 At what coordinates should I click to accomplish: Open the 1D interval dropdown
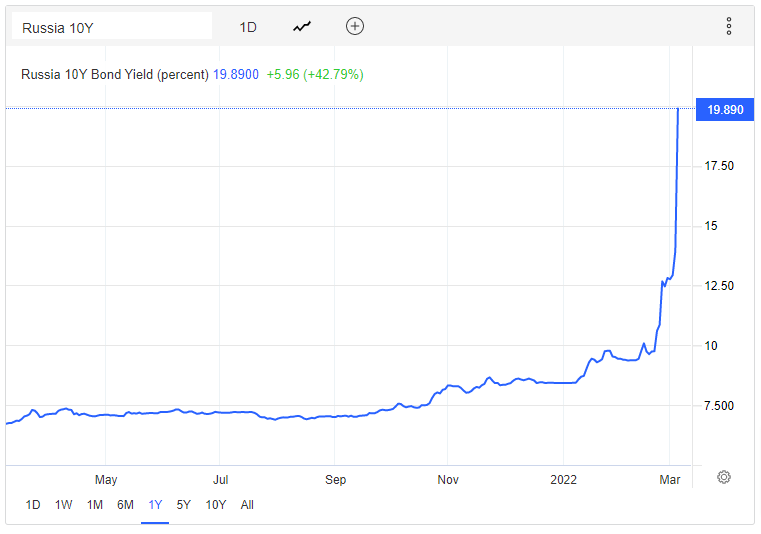click(x=248, y=27)
